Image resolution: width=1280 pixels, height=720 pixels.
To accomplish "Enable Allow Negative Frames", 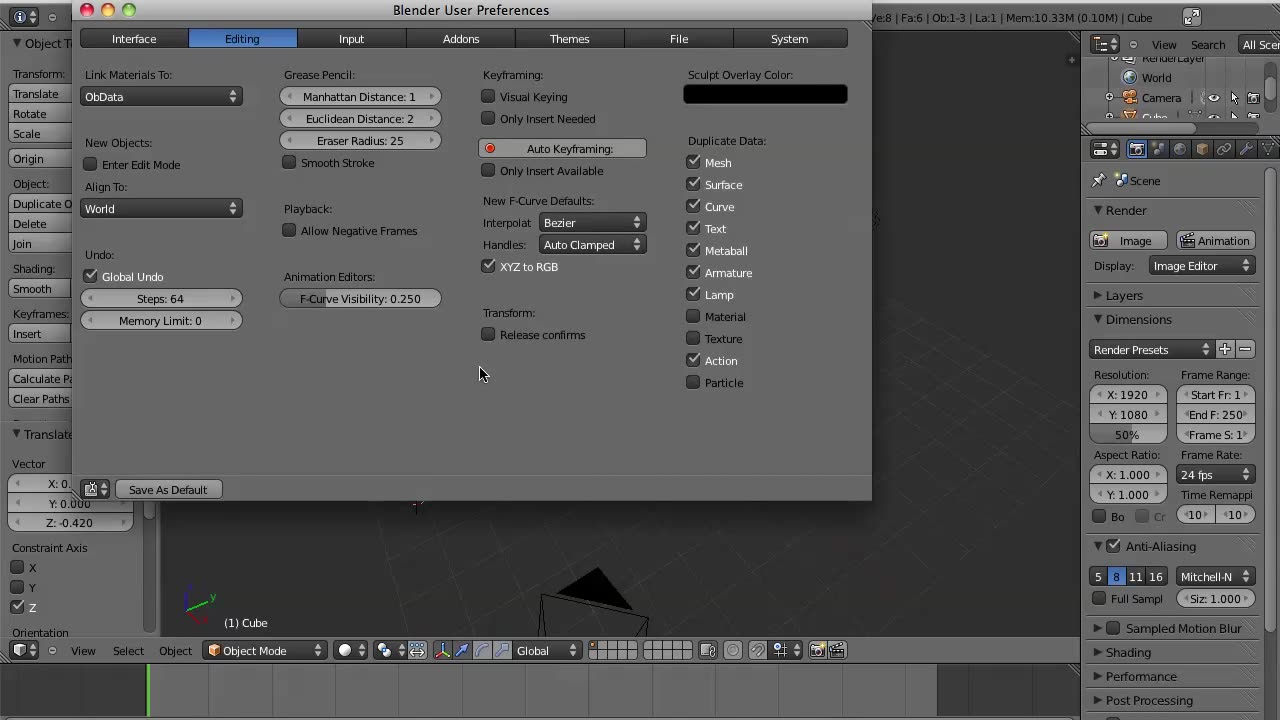I will [290, 231].
